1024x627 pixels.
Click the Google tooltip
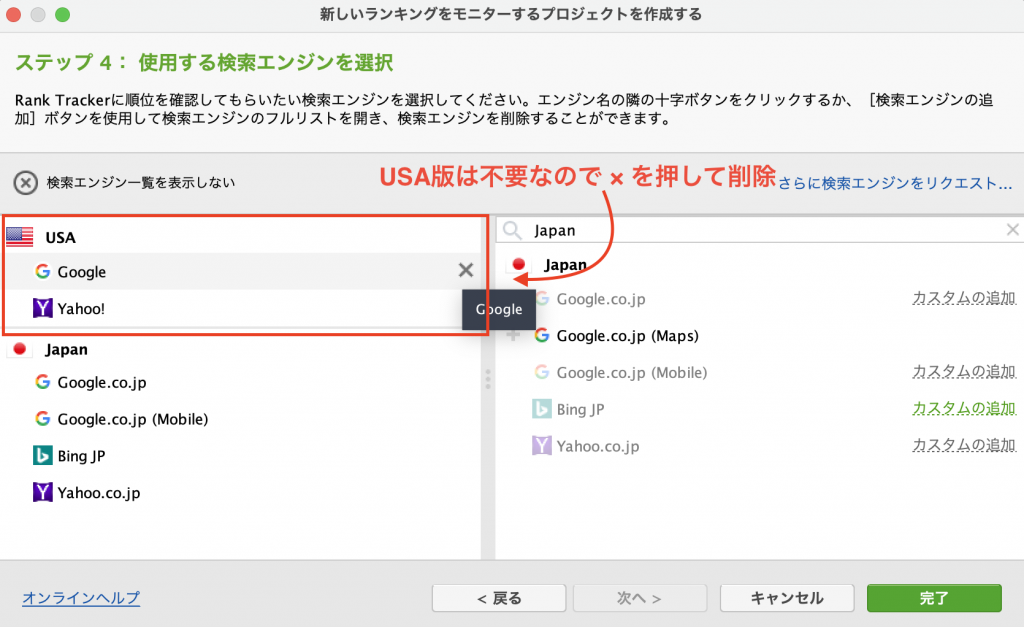tap(499, 309)
